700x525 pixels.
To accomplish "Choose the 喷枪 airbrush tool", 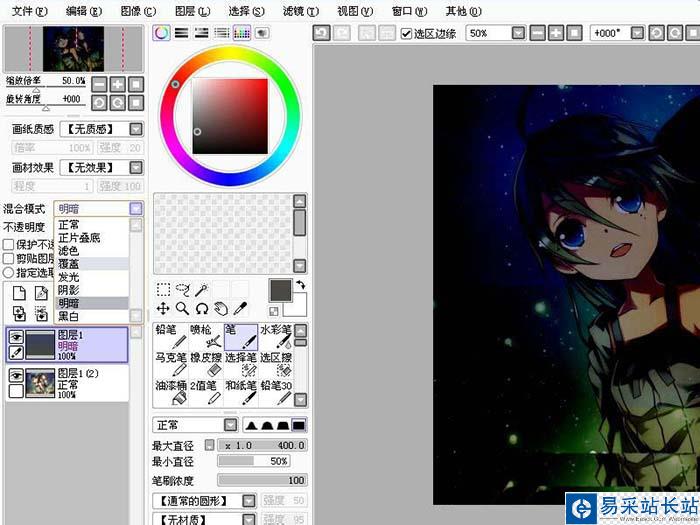I will [x=206, y=337].
